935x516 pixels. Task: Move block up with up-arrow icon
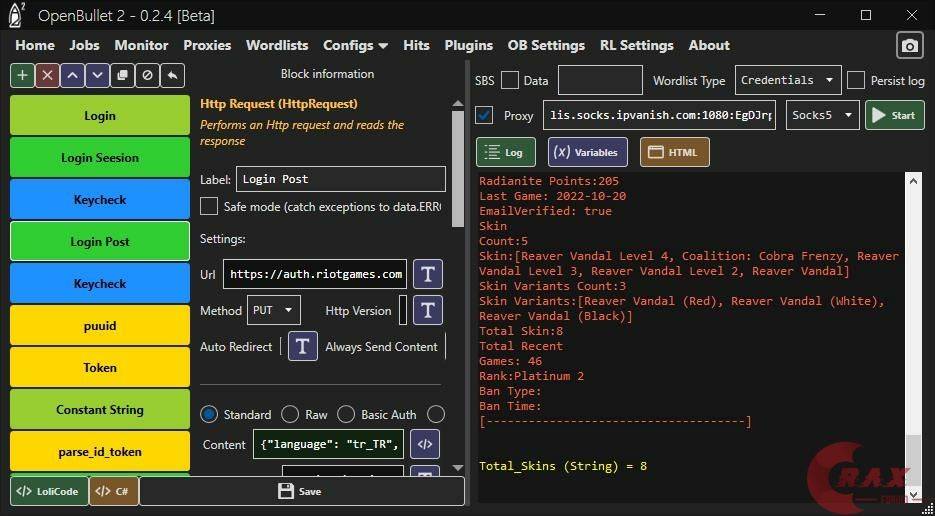pos(72,76)
